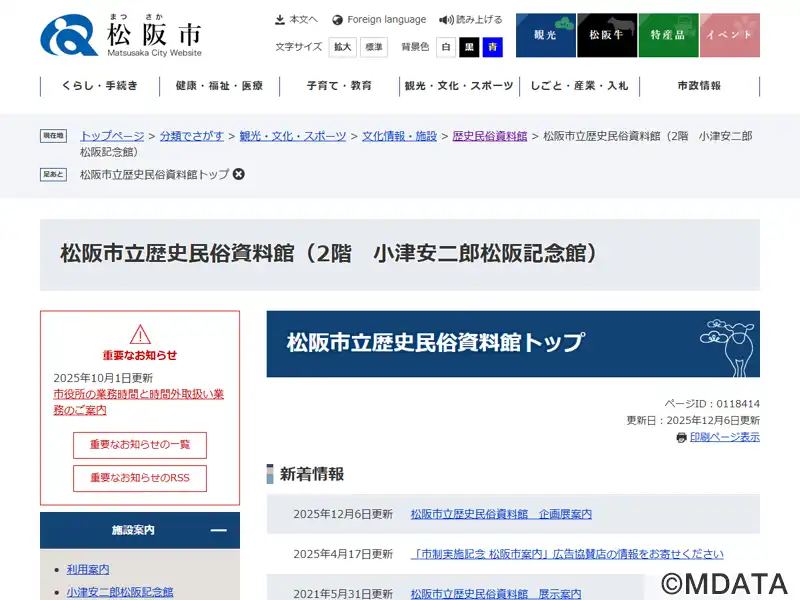Click 重要なお知らせのRSS button
Screen dimensions: 800x600
(x=140, y=478)
